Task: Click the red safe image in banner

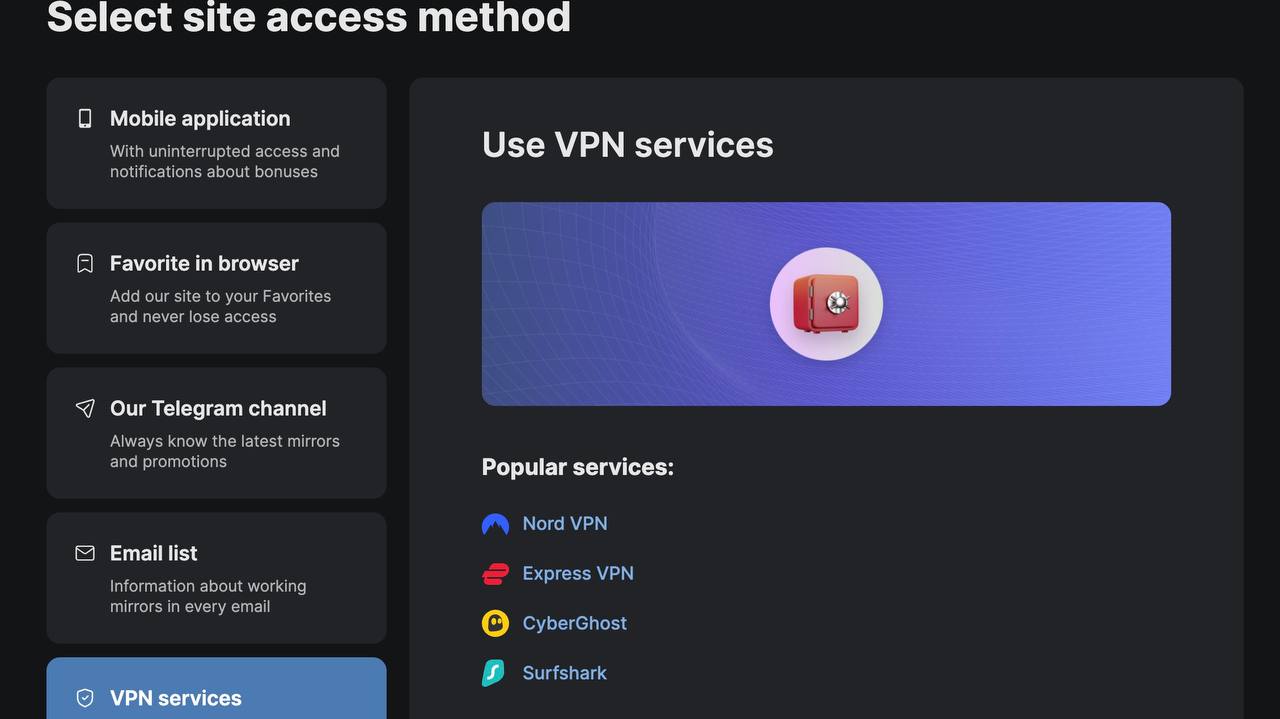Action: [x=826, y=304]
